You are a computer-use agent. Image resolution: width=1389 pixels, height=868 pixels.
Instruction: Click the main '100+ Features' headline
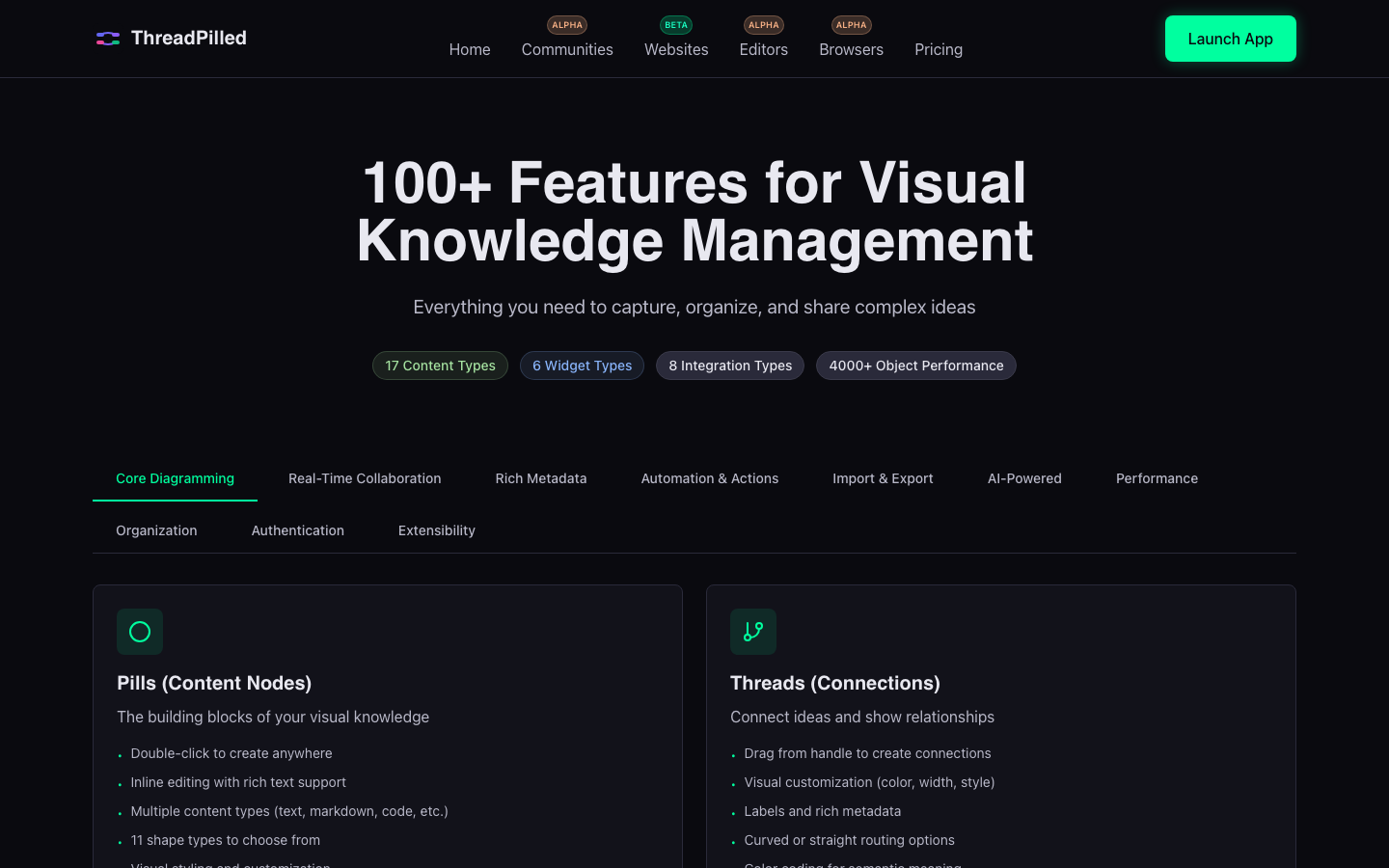[694, 211]
